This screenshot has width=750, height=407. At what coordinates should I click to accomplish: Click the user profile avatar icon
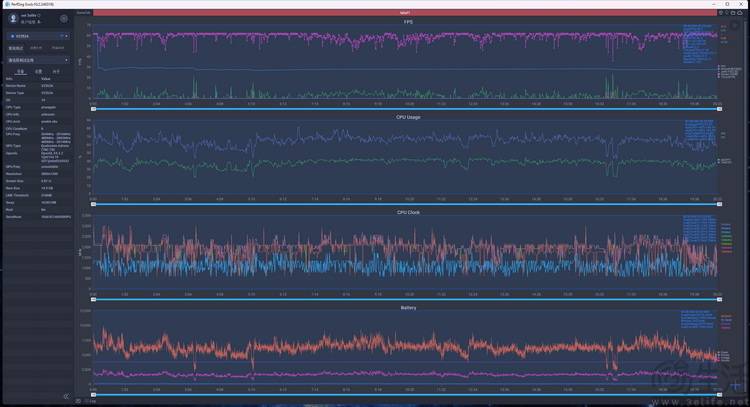pos(12,18)
